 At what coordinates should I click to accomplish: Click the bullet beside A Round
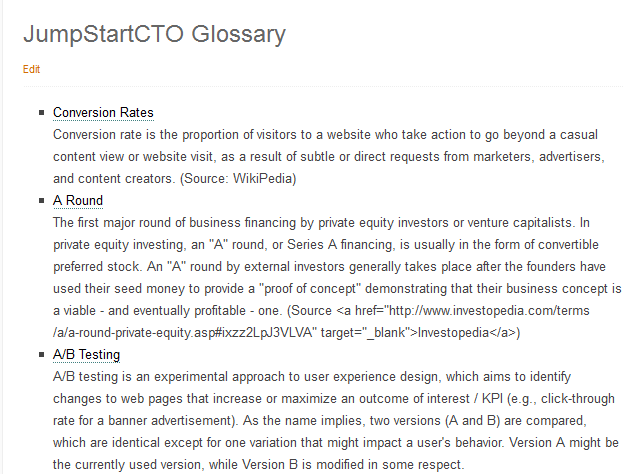point(41,200)
